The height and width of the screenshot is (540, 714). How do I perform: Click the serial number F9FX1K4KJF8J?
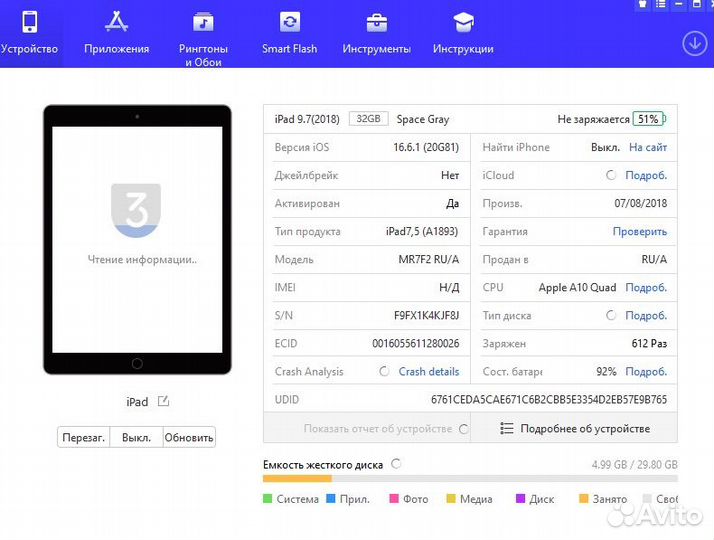(x=426, y=316)
